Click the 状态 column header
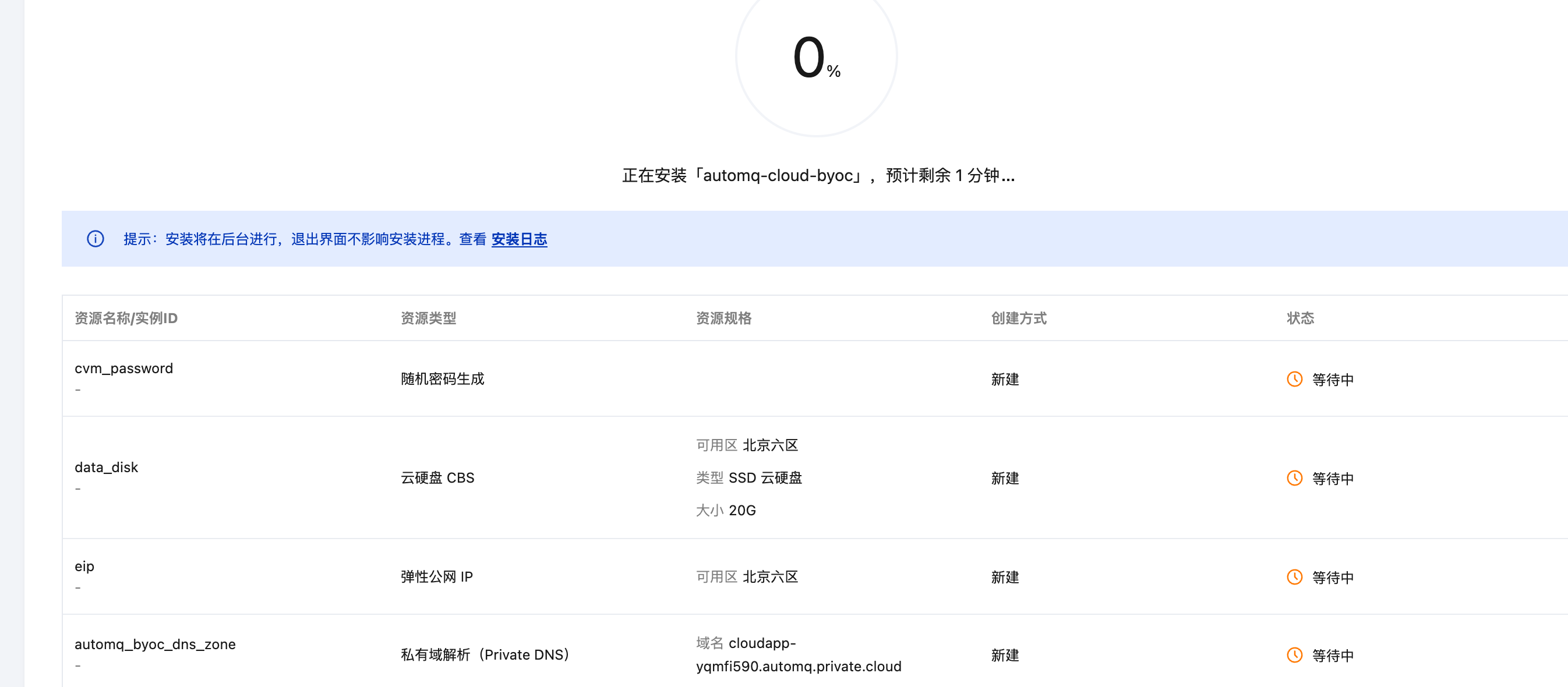Image resolution: width=1568 pixels, height=687 pixels. [x=1299, y=318]
